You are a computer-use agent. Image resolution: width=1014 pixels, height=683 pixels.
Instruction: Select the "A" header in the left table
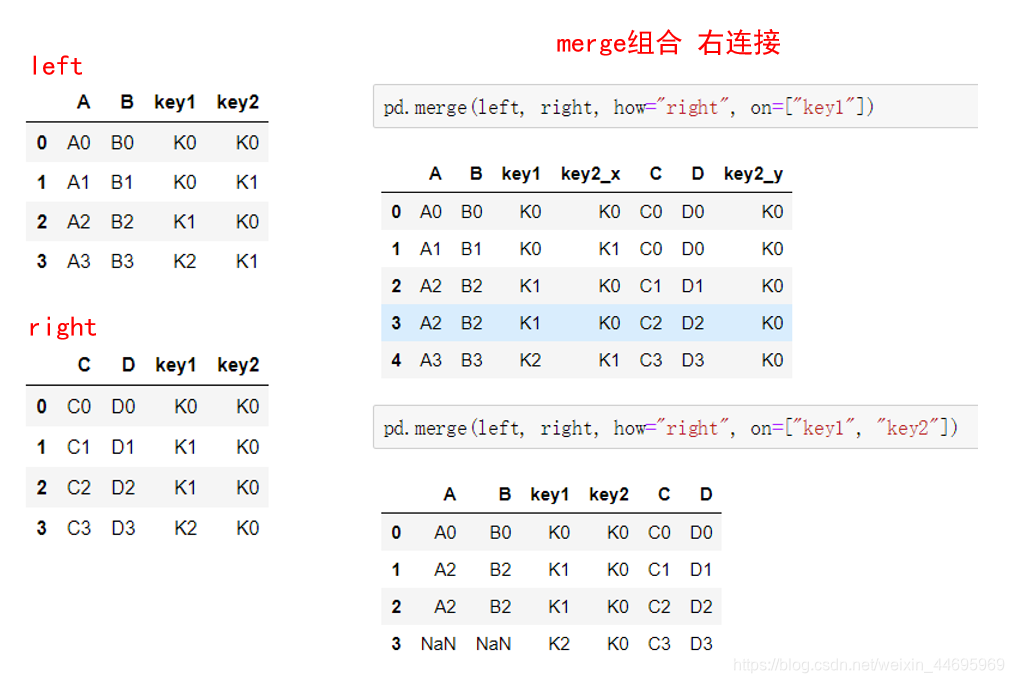pyautogui.click(x=83, y=102)
